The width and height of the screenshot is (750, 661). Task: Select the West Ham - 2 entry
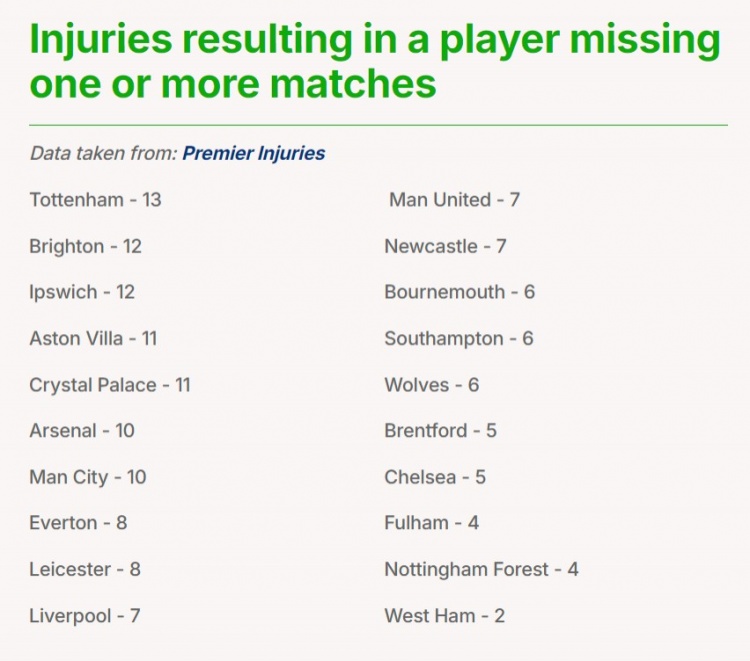(x=444, y=616)
